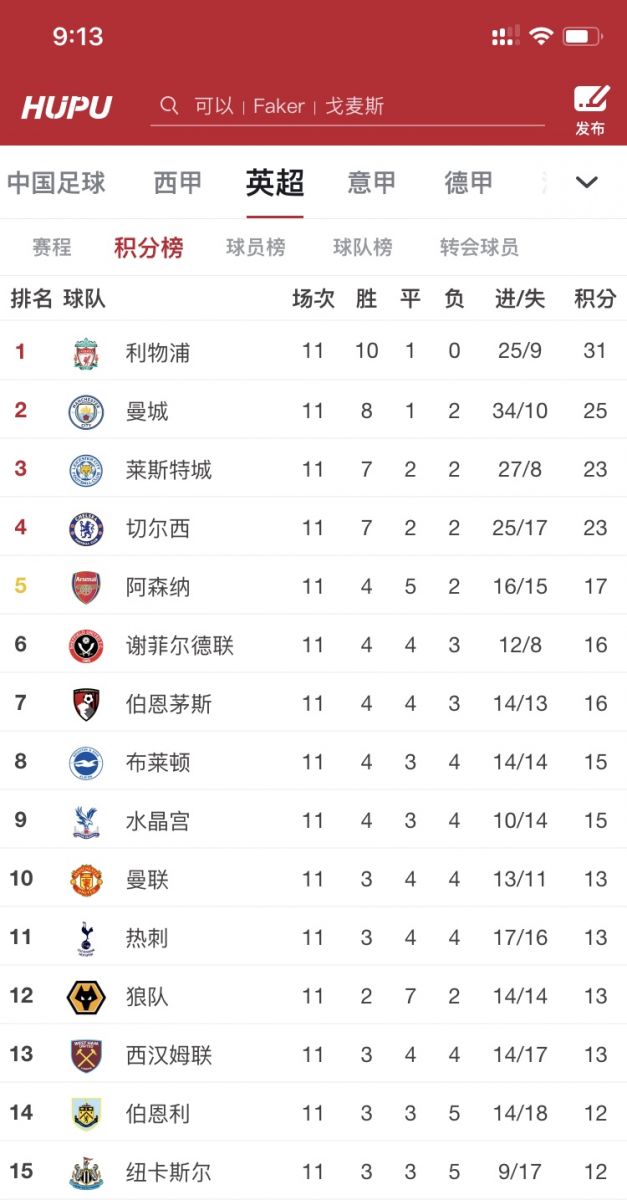
Task: Open Liverpool club crest
Action: 86,353
